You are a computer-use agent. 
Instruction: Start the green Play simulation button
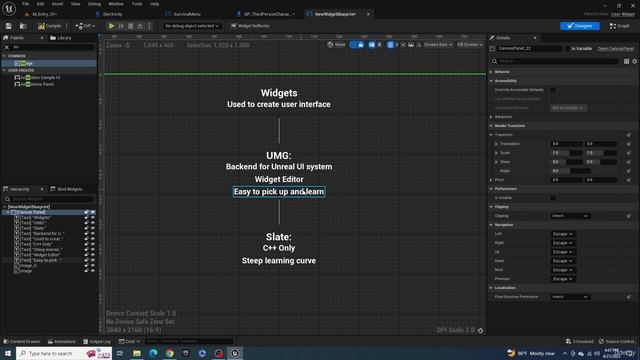111,26
